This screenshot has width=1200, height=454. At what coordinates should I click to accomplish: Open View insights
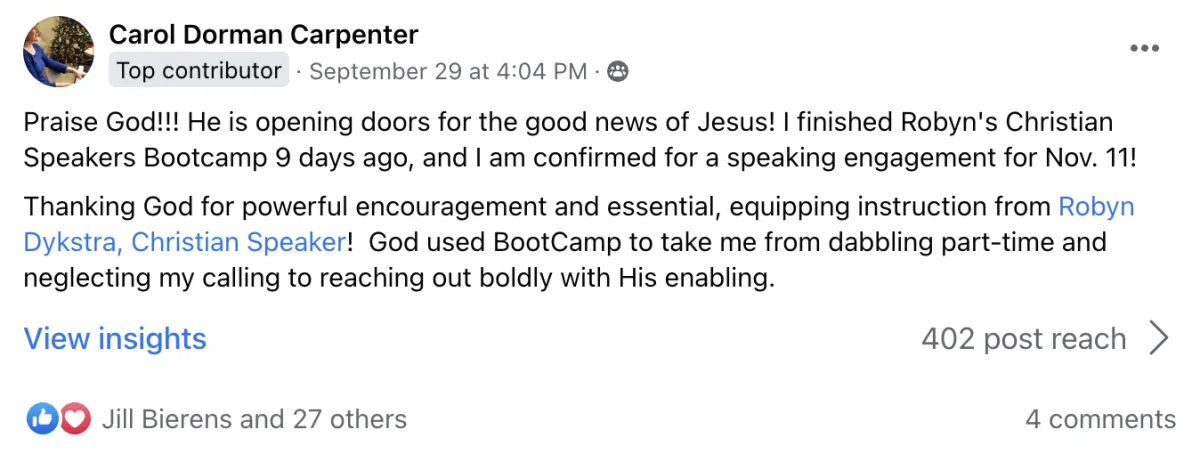[x=115, y=339]
